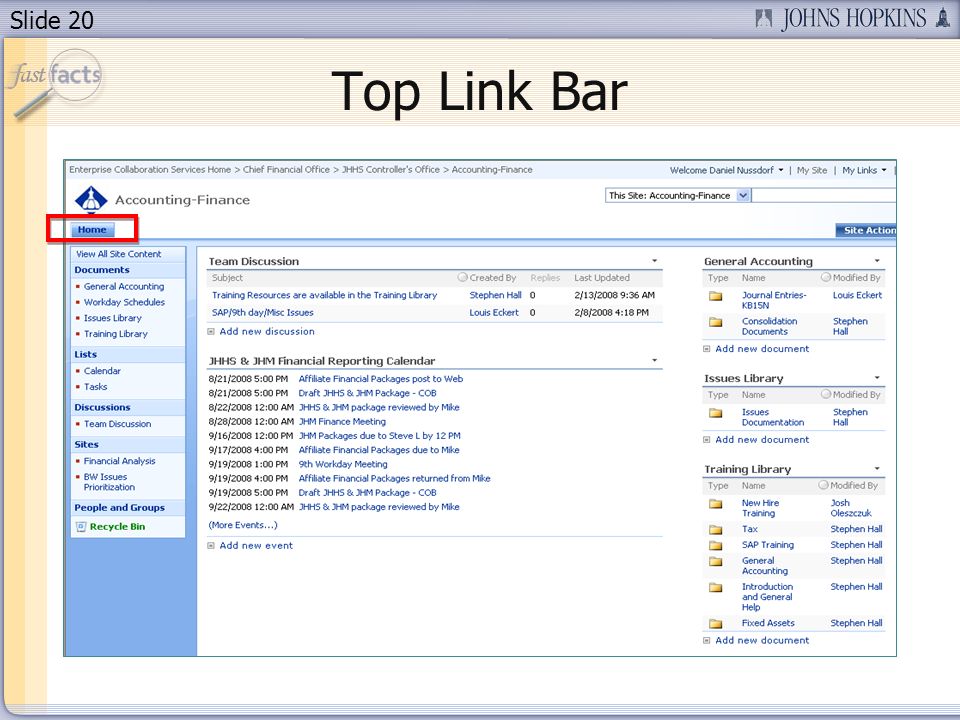Click Created By column icon in Team Discussion
The image size is (960, 720).
(462, 277)
